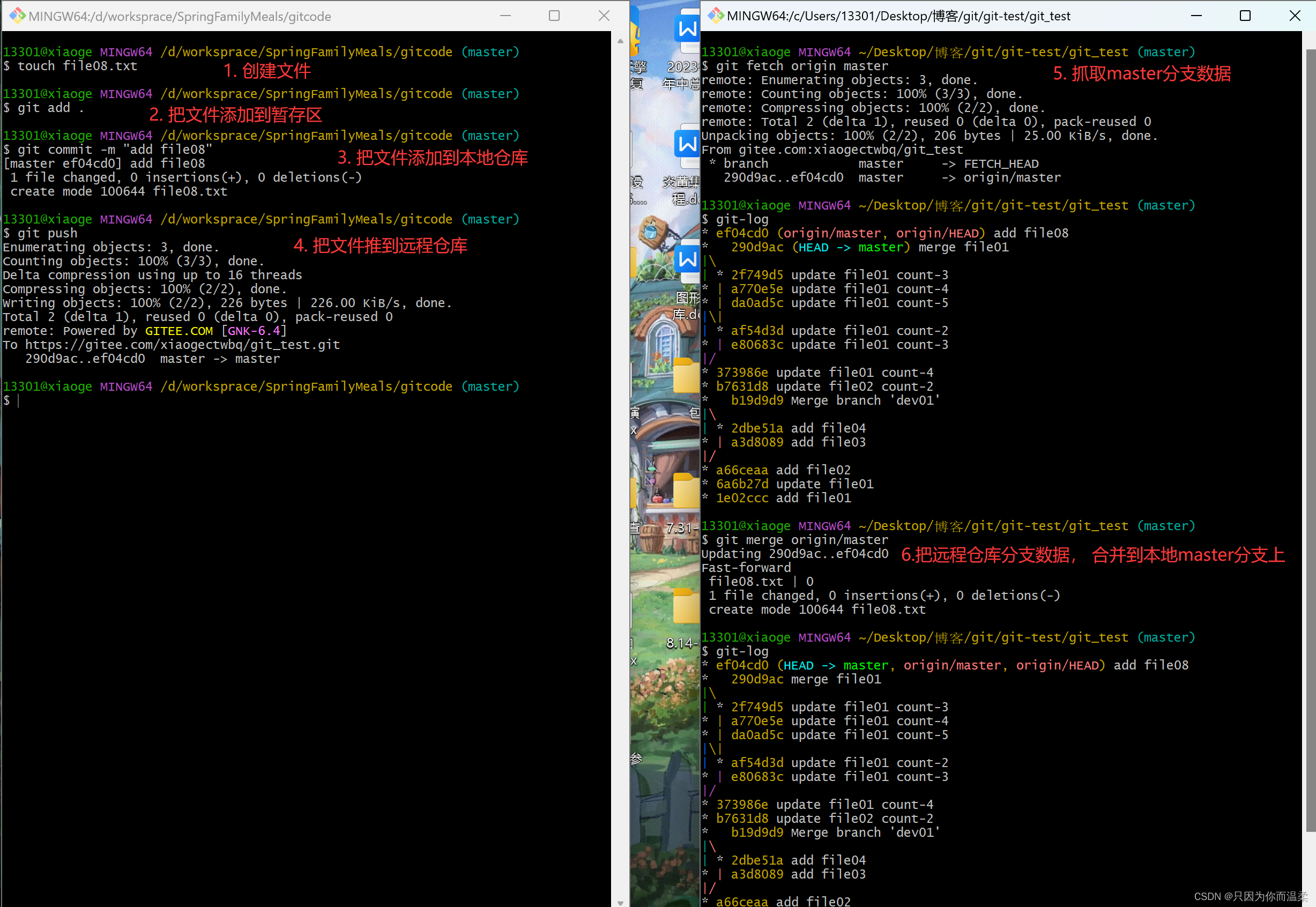Image resolution: width=1316 pixels, height=907 pixels.
Task: Click scroll-up arrow in gitcode terminal scrollbar
Action: 620,41
